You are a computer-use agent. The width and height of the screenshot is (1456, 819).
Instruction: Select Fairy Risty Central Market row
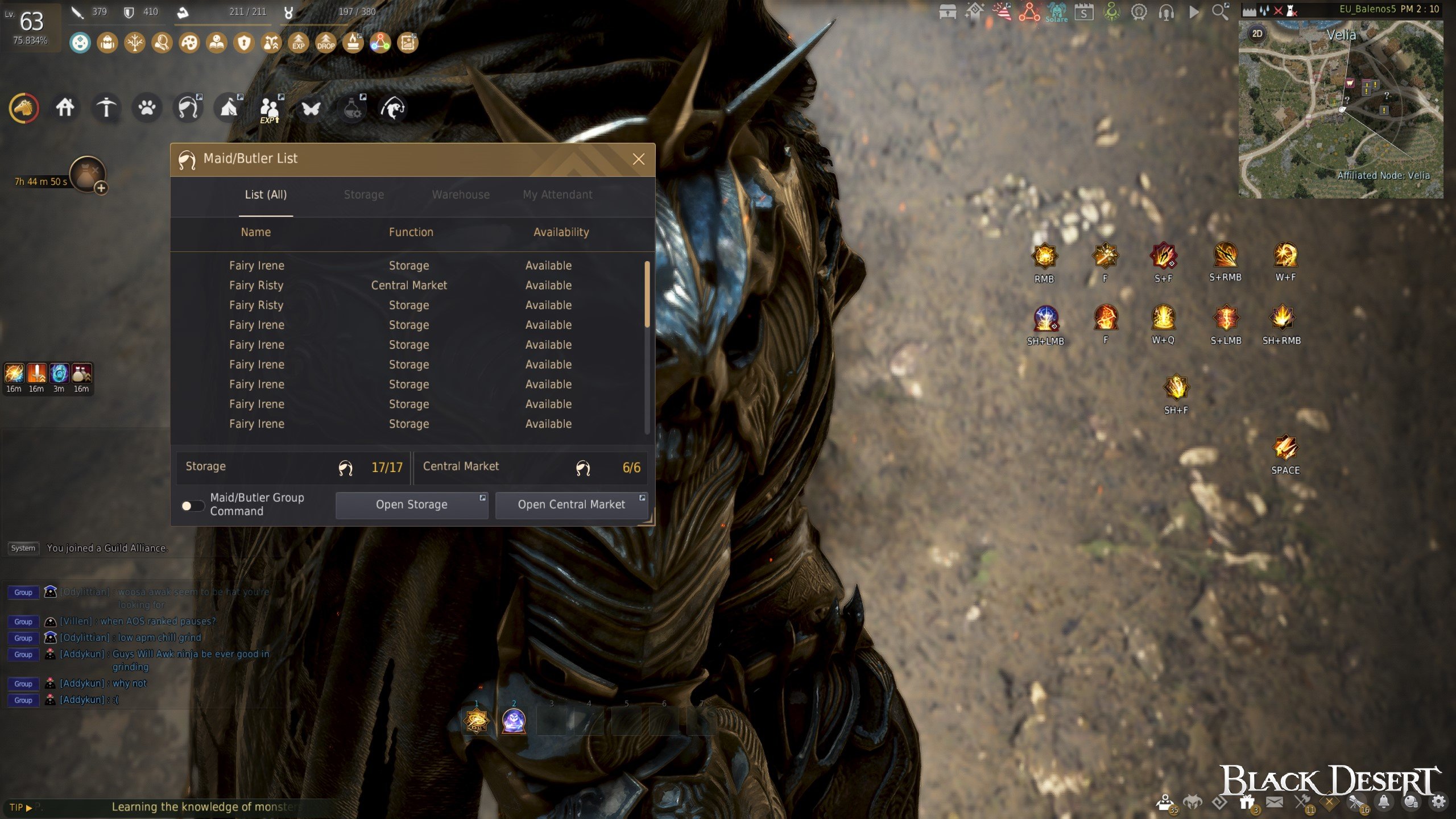pyautogui.click(x=409, y=286)
